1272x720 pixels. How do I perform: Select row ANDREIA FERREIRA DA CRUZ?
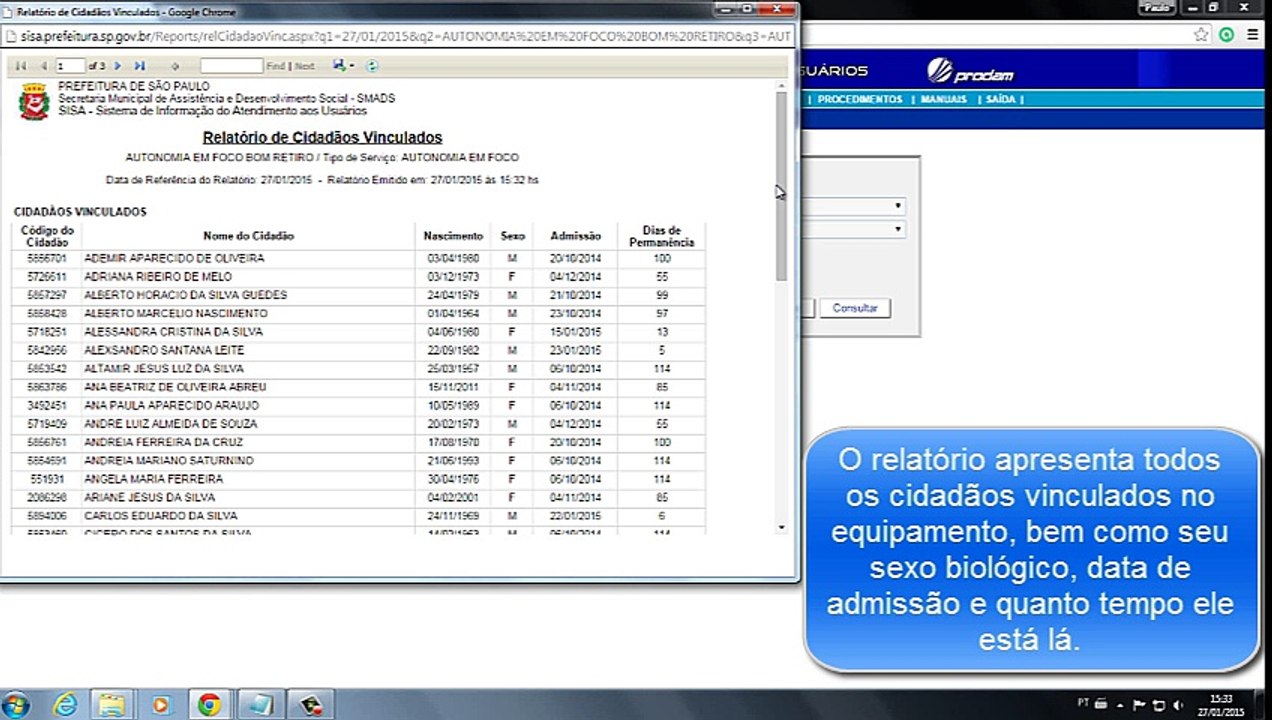point(359,442)
